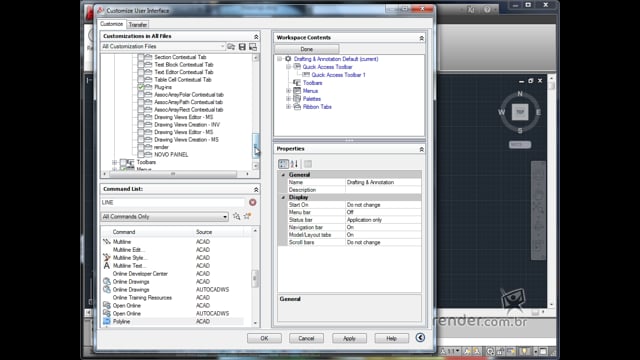Expand the Toolbars node in customizations tree
Screen dimensions: 640x360
coord(115,162)
